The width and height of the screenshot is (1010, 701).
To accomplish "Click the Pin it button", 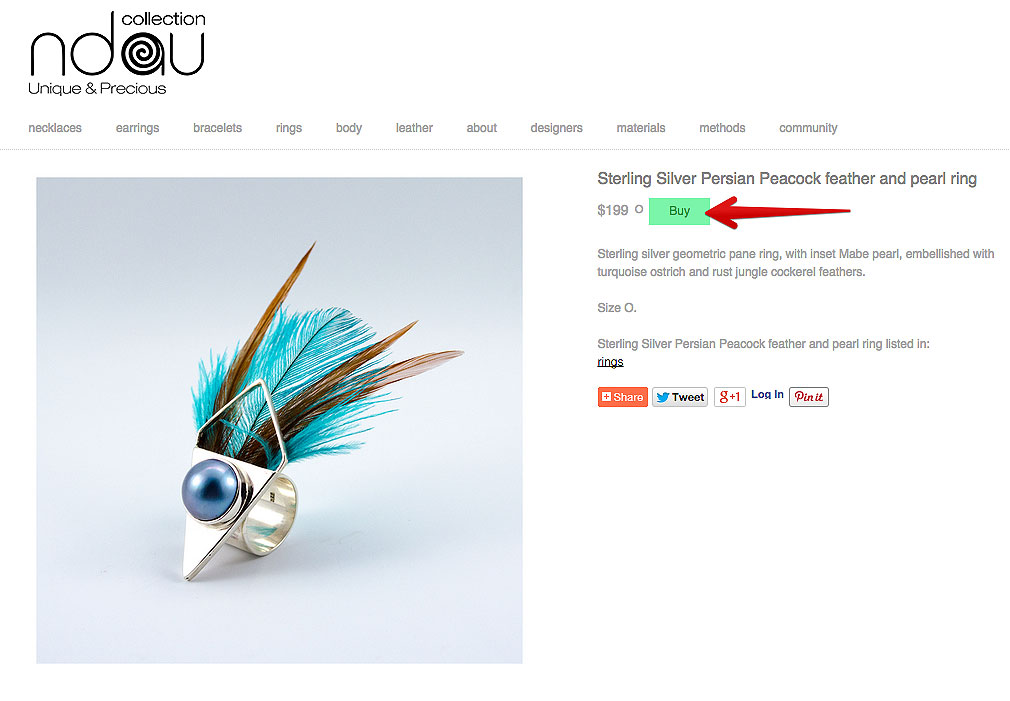I will [808, 397].
